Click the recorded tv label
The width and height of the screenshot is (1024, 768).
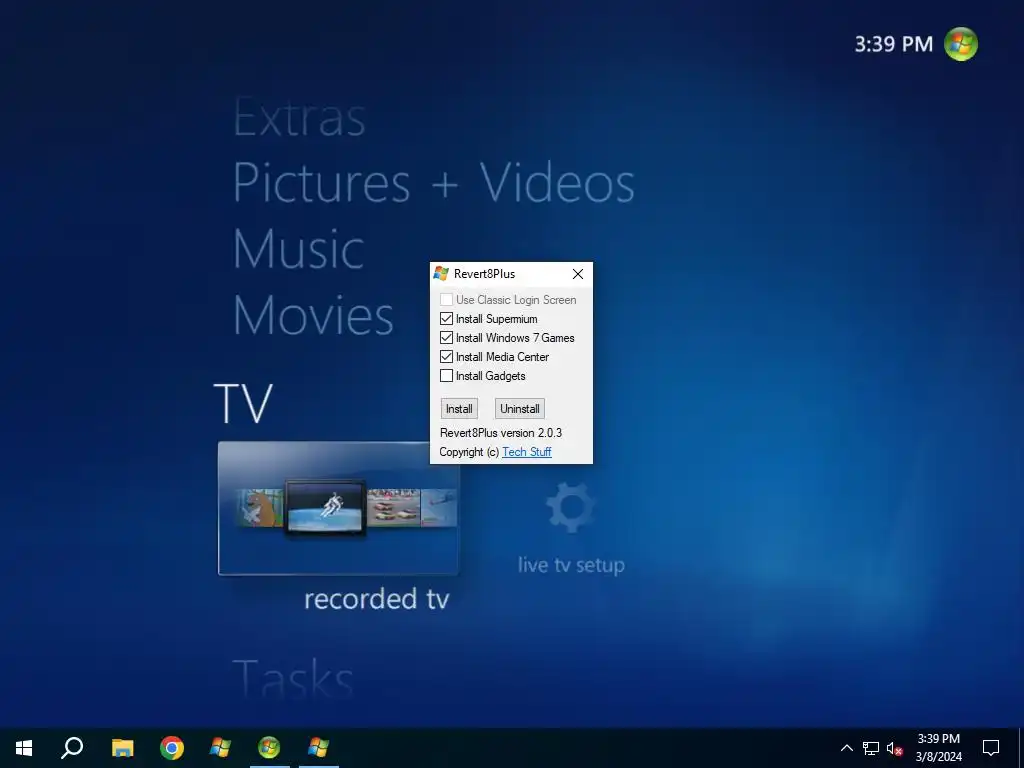click(x=377, y=600)
